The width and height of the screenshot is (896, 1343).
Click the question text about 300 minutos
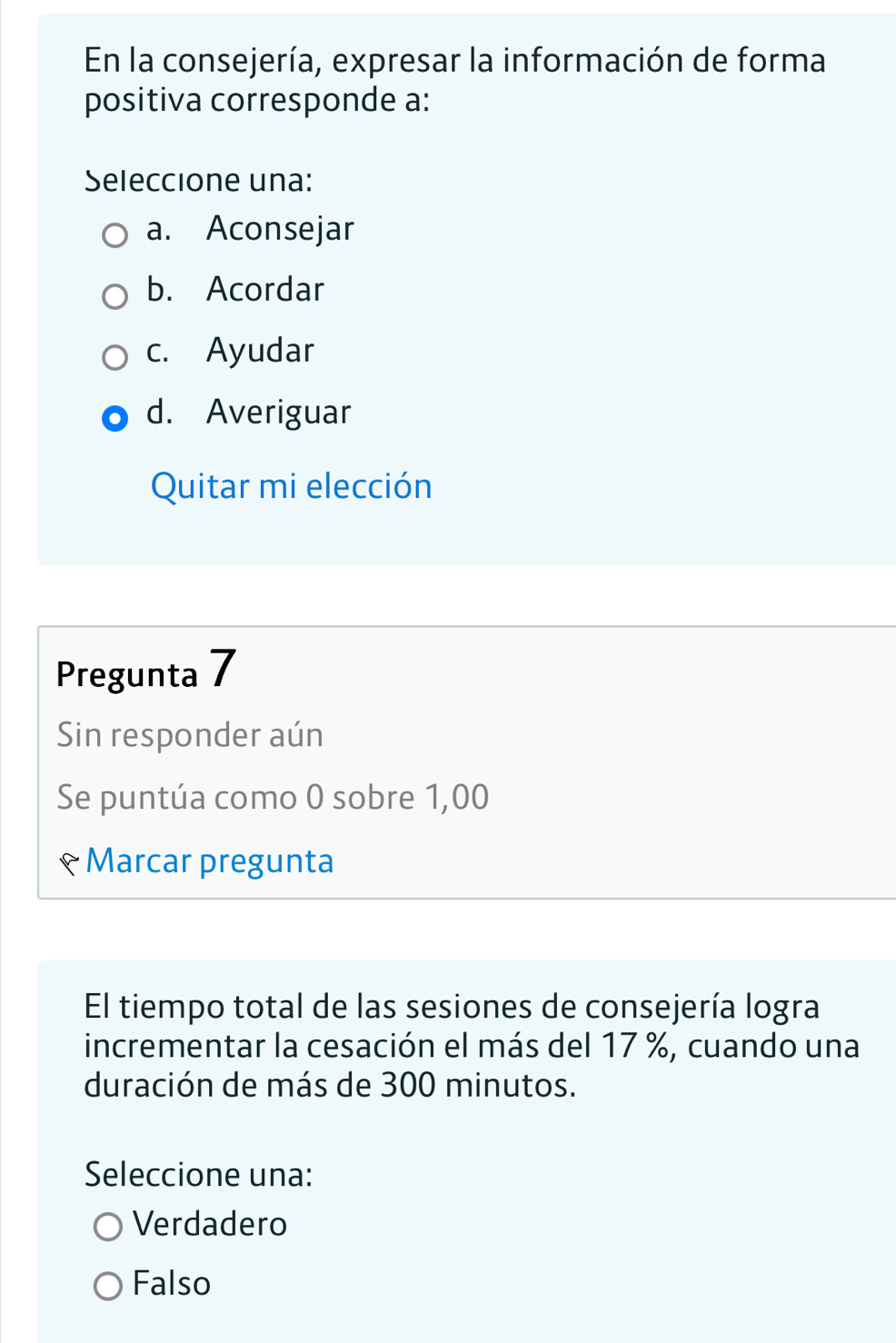471,1045
